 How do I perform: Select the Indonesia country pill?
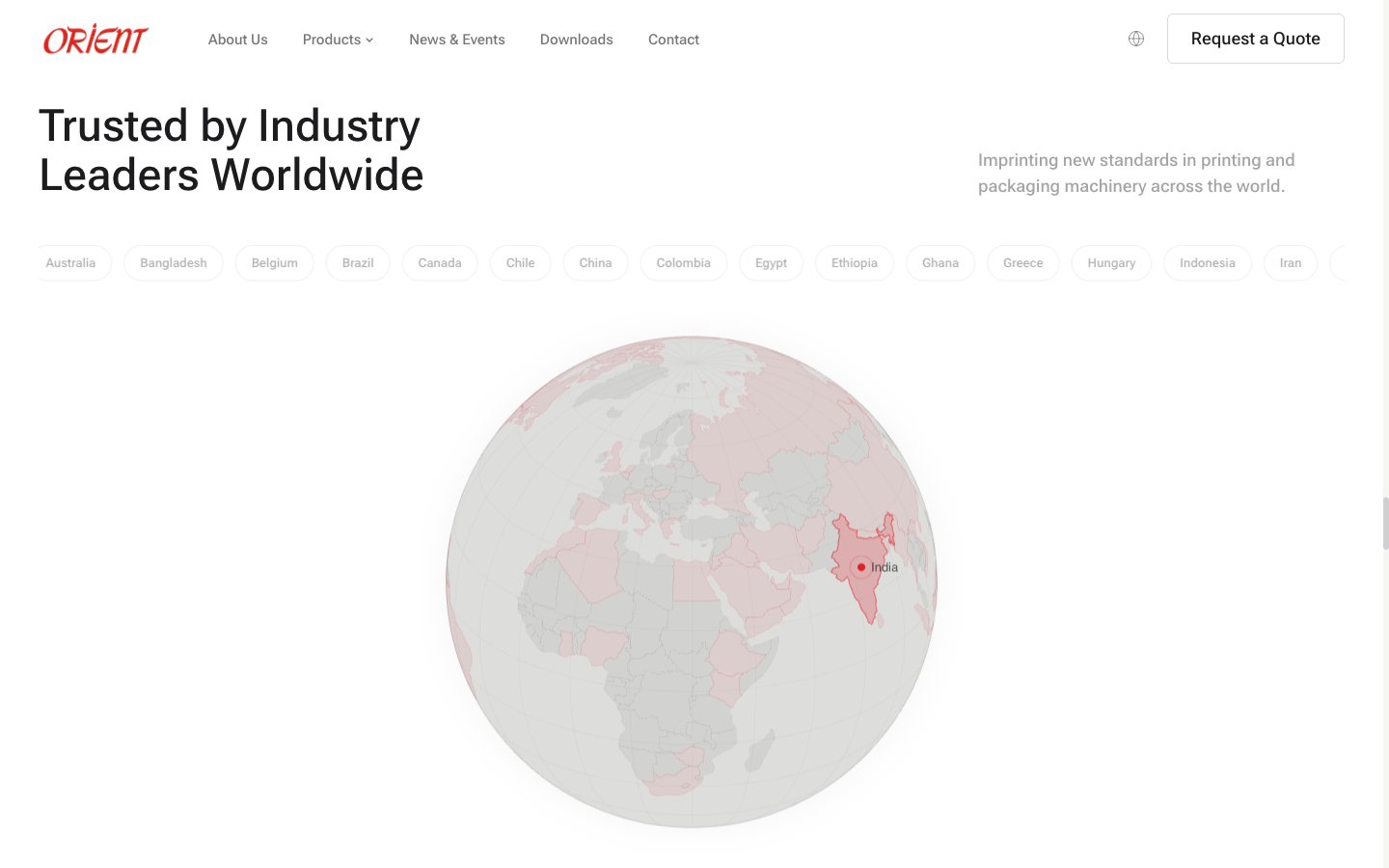pos(1207,262)
